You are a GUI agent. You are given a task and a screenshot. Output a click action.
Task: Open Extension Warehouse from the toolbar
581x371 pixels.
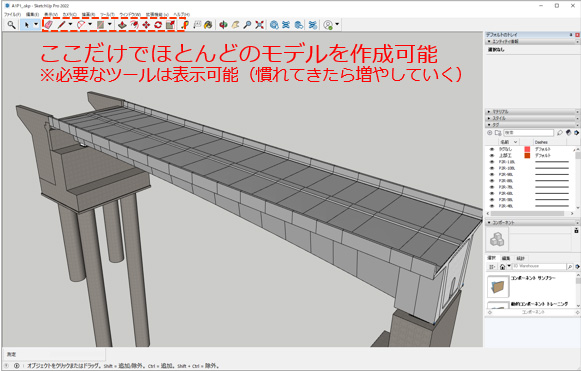286,24
